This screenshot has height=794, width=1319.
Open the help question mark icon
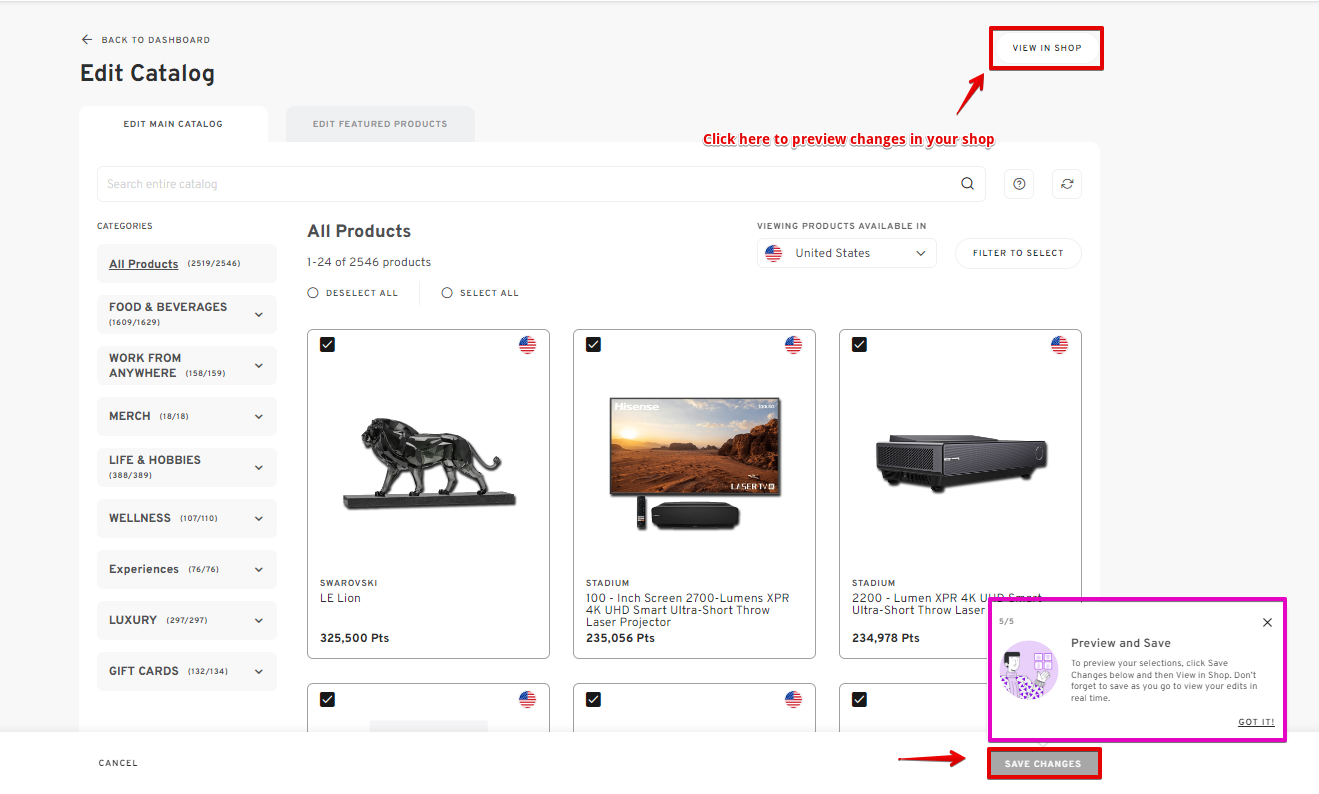(1019, 184)
